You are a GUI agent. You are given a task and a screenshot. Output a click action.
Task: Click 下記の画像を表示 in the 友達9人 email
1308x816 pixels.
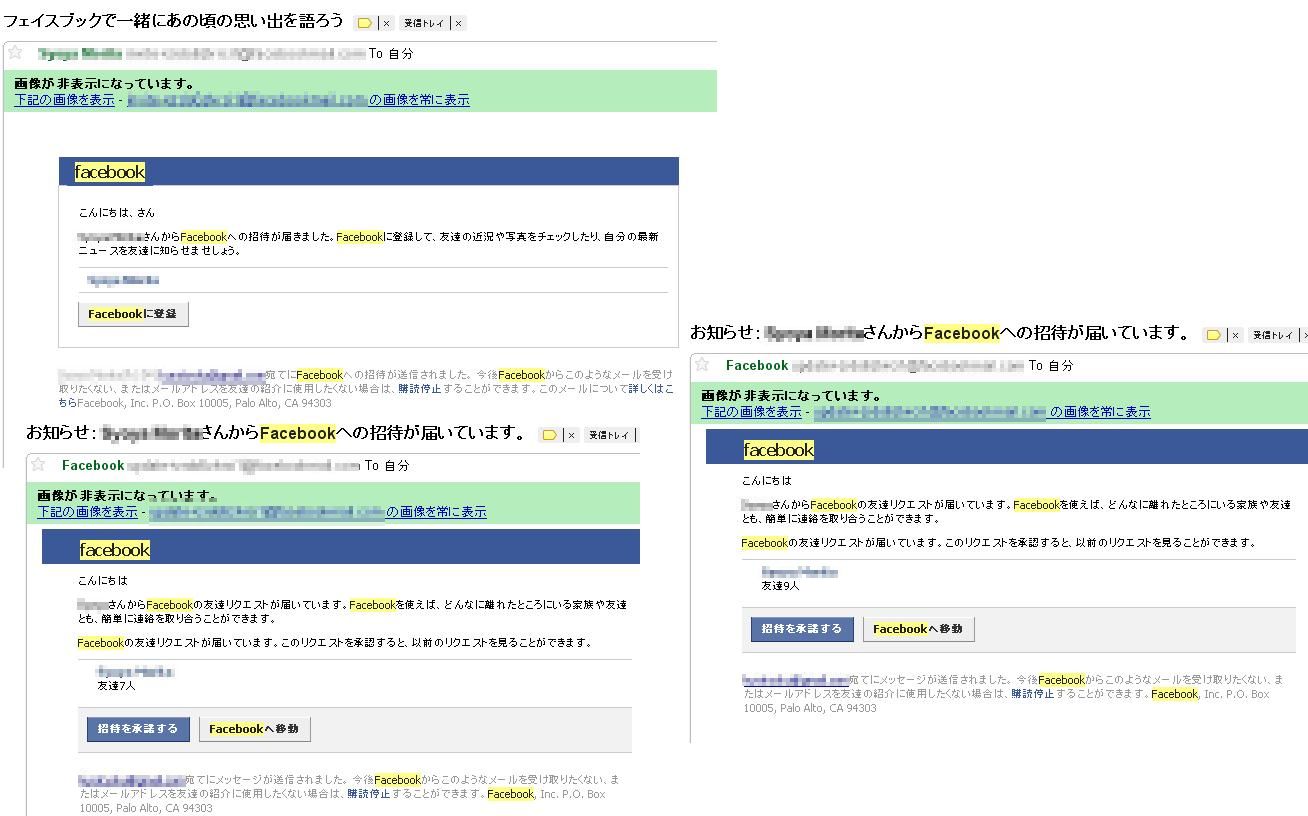(x=751, y=412)
